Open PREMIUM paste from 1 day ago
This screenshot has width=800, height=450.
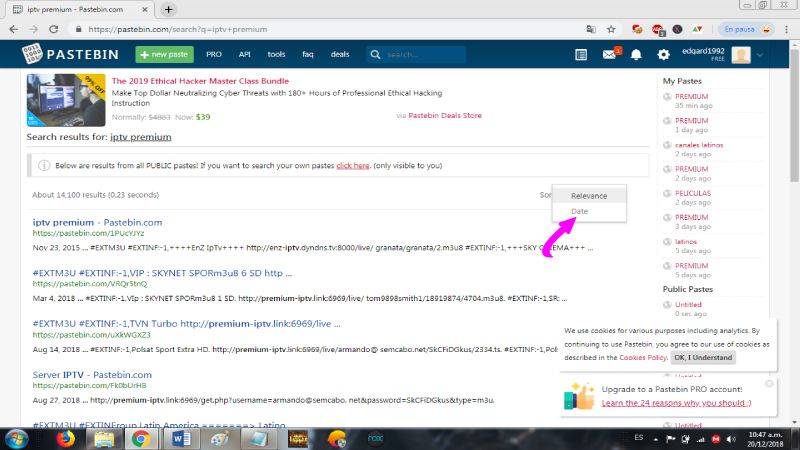691,121
